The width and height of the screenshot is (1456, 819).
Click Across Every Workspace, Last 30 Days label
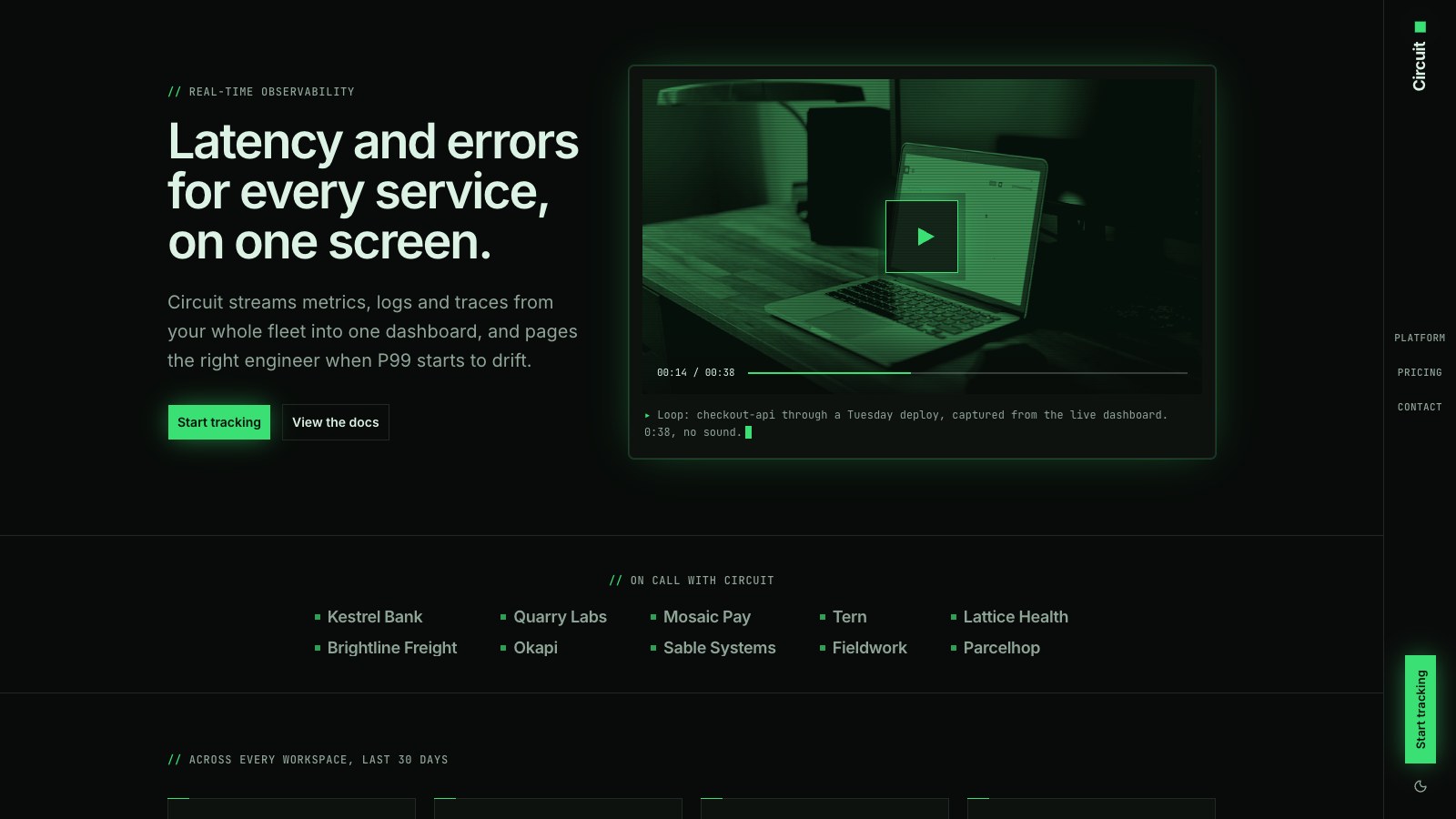click(308, 760)
